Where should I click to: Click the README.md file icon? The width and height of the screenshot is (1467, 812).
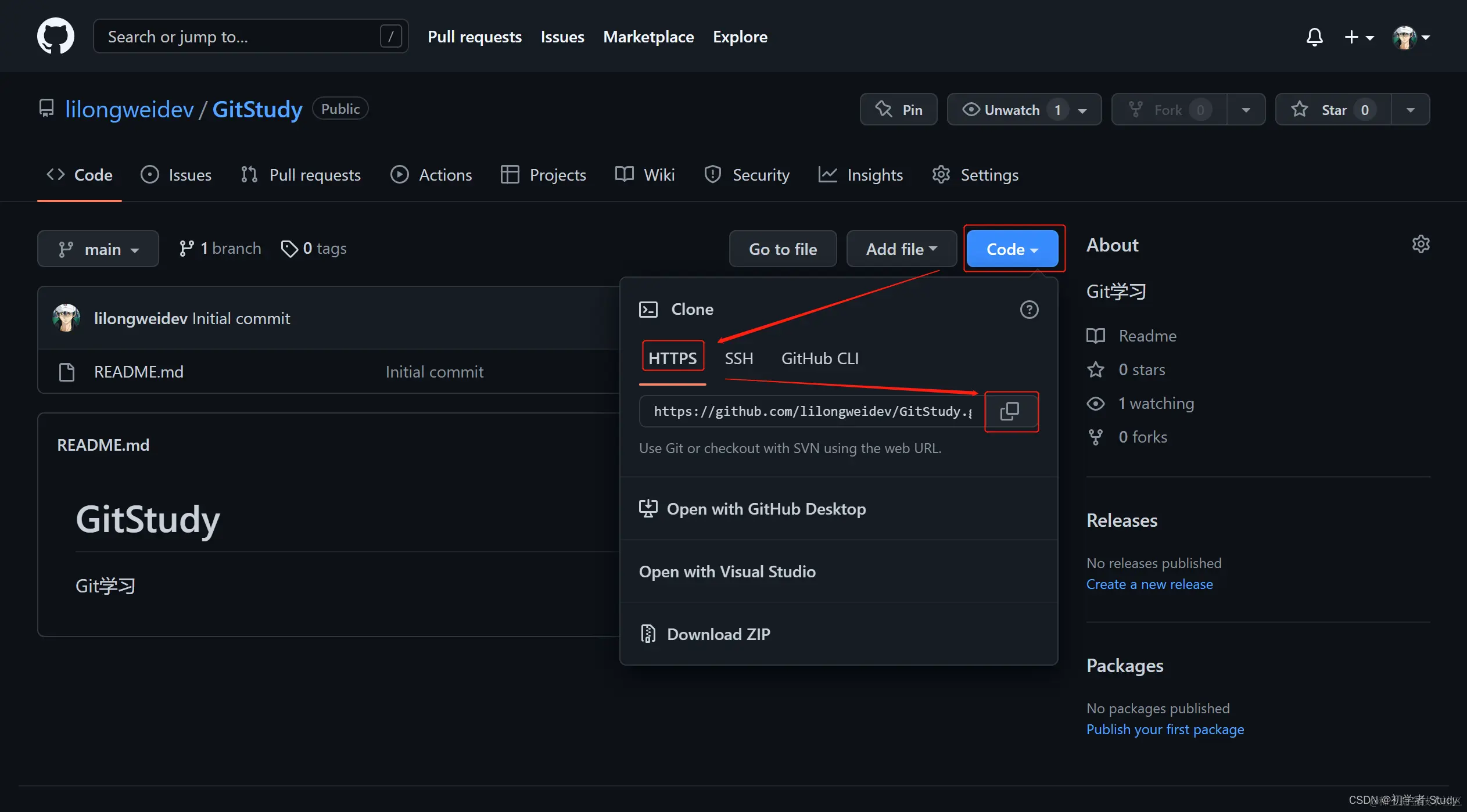(x=67, y=372)
